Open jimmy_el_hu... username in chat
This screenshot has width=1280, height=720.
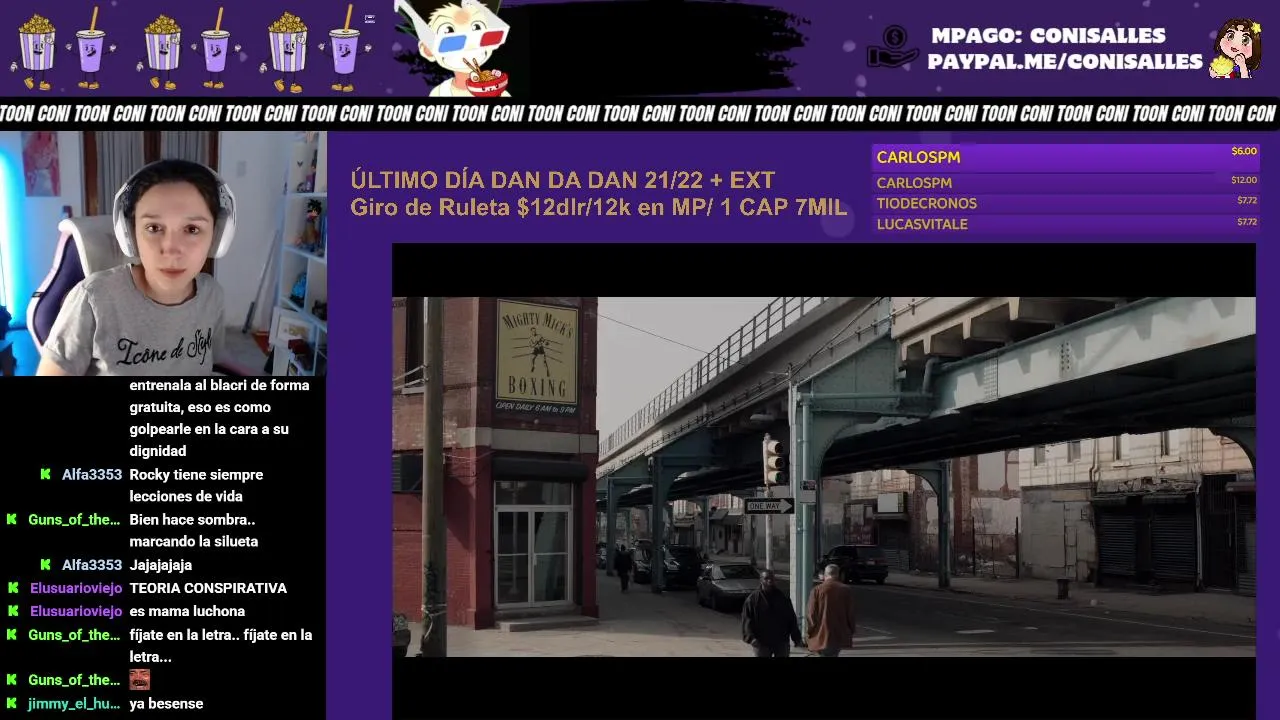click(x=74, y=704)
